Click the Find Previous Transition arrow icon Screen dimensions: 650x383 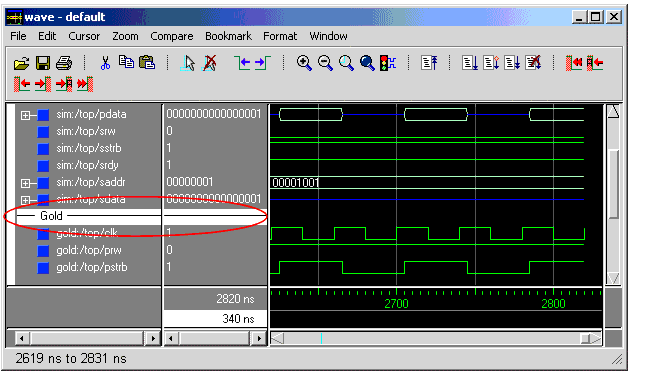(x=243, y=63)
